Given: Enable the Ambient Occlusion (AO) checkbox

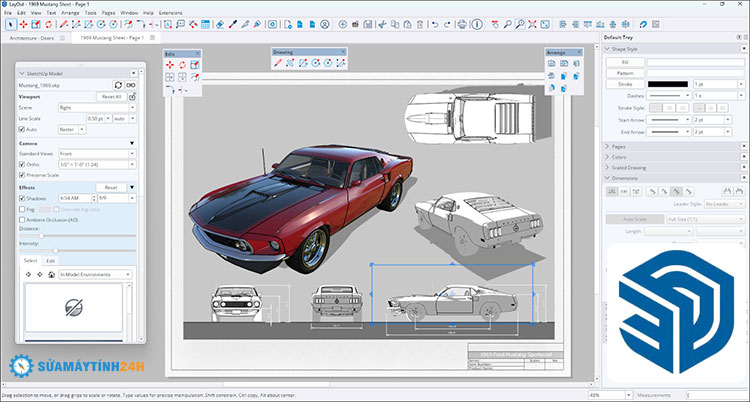Looking at the screenshot, I should (x=22, y=220).
